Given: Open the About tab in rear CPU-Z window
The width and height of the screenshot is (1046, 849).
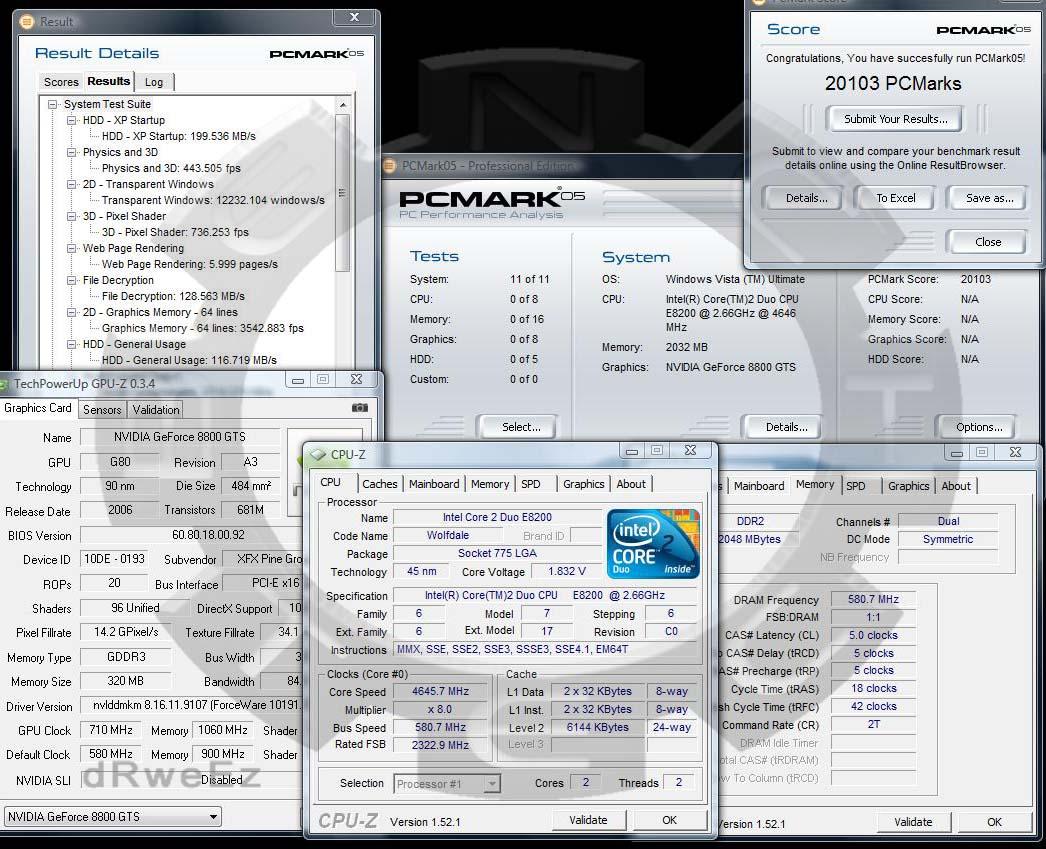Looking at the screenshot, I should pyautogui.click(x=956, y=486).
